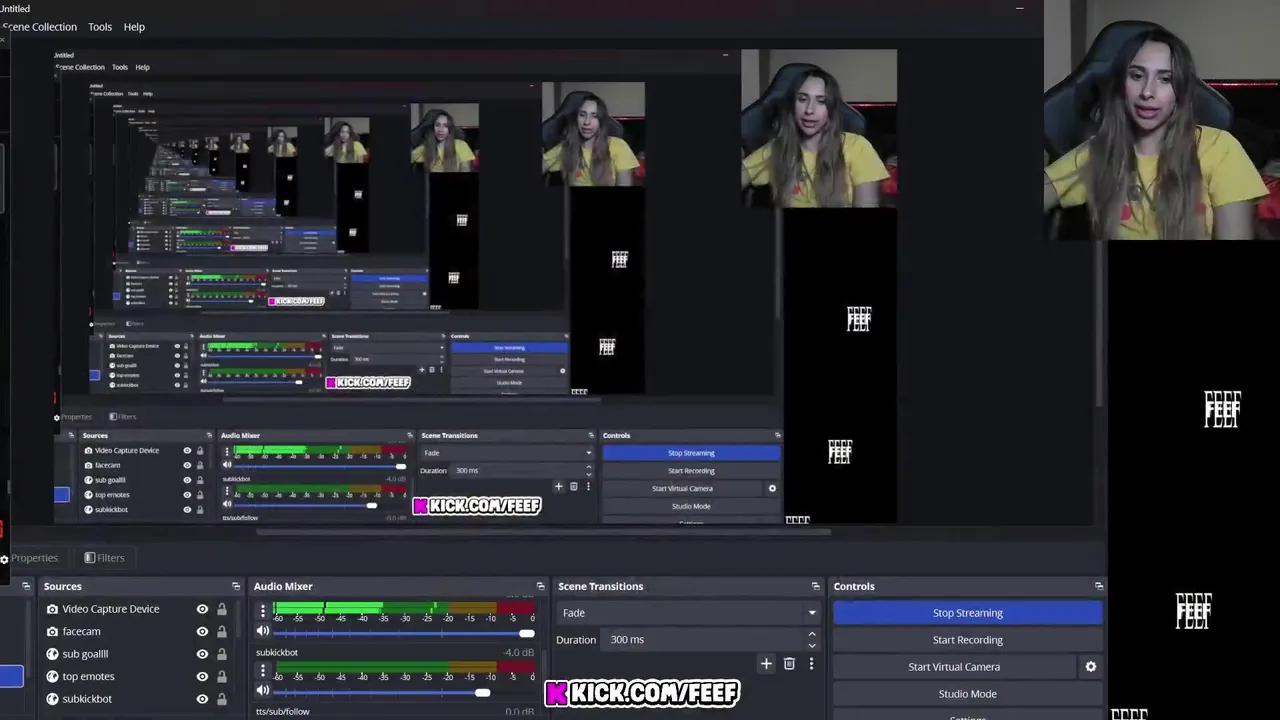Open virtual camera settings gear
Viewport: 1280px width, 720px height.
[1090, 667]
